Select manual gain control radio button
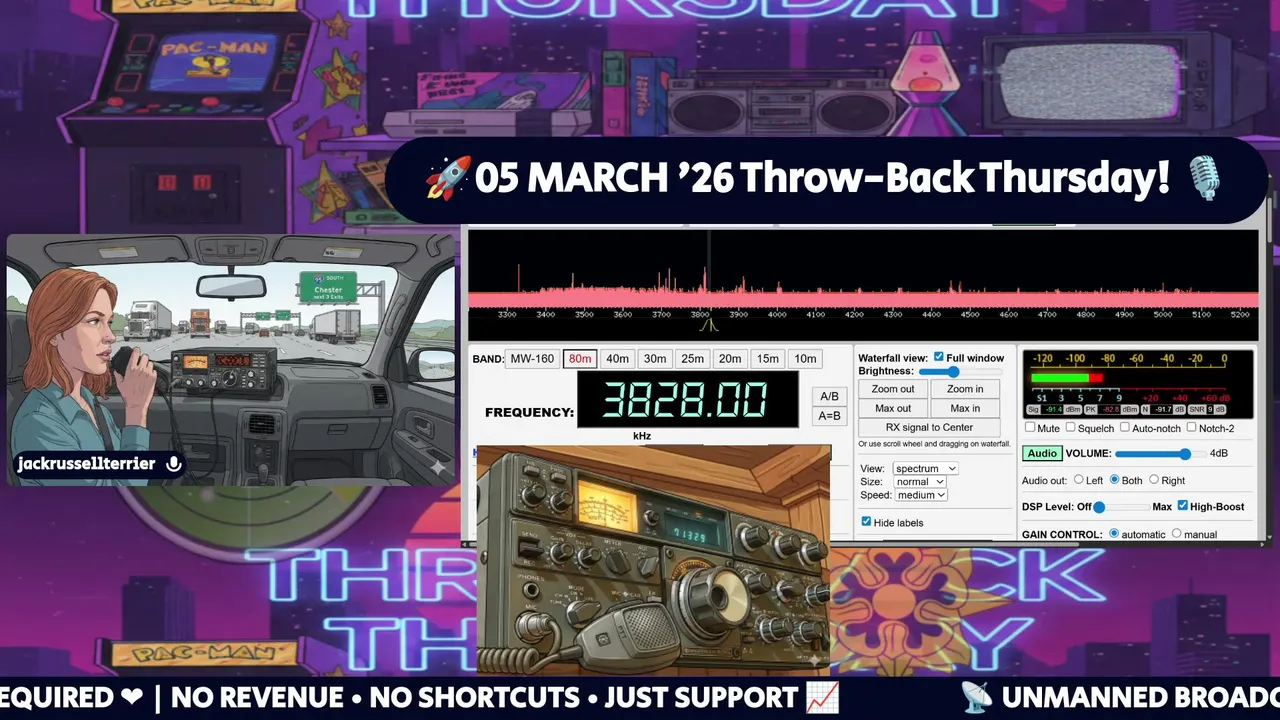 point(1176,534)
